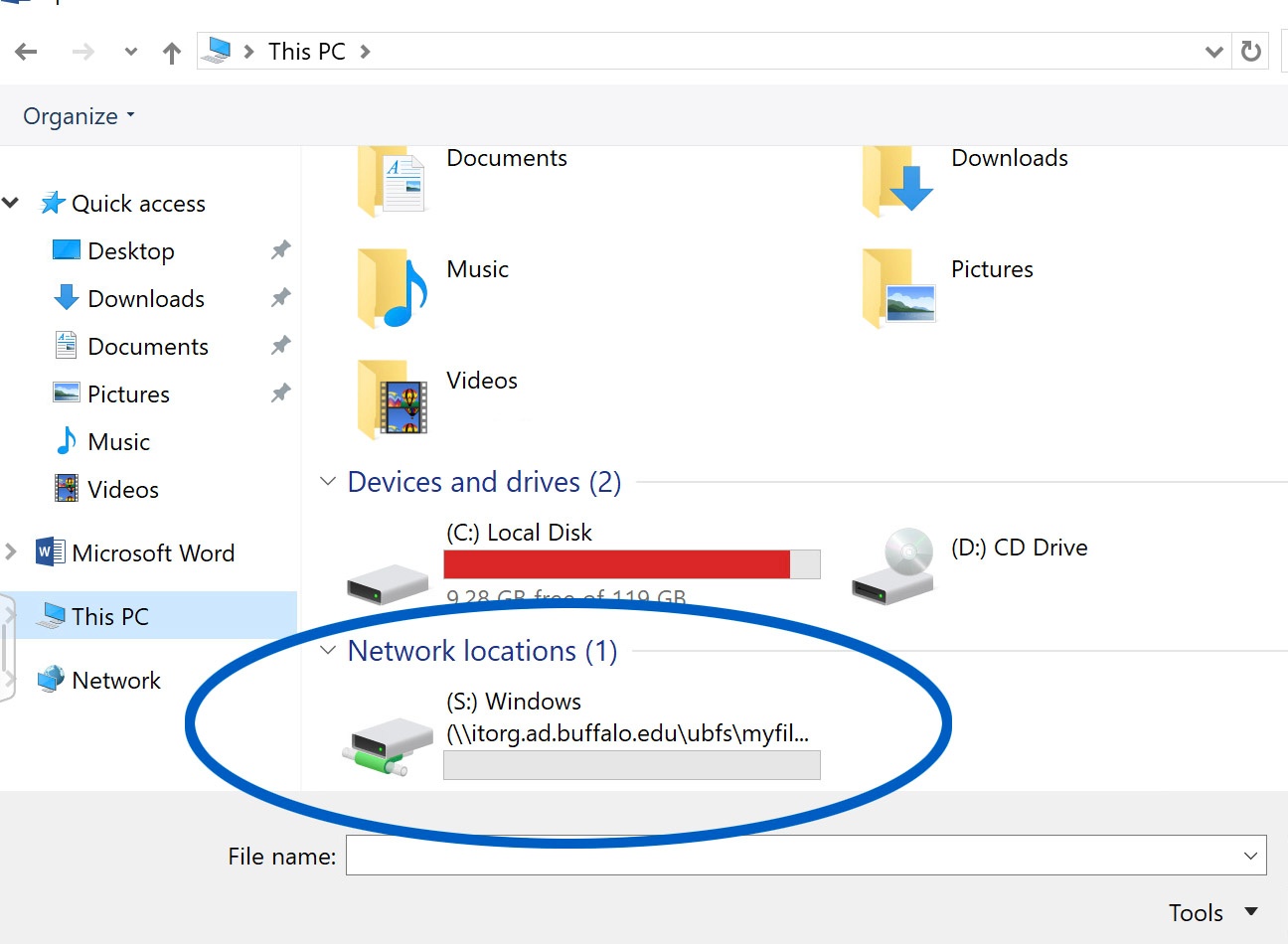Select Microsoft Word in sidebar
The height and width of the screenshot is (944, 1288).
coord(152,553)
